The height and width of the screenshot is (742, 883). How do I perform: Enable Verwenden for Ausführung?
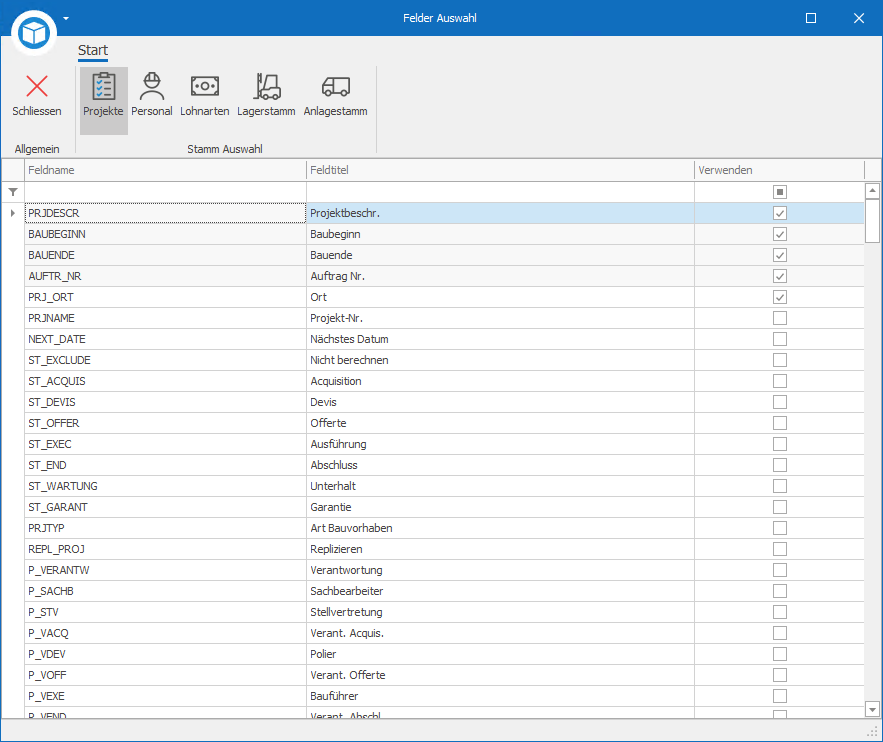tap(780, 444)
